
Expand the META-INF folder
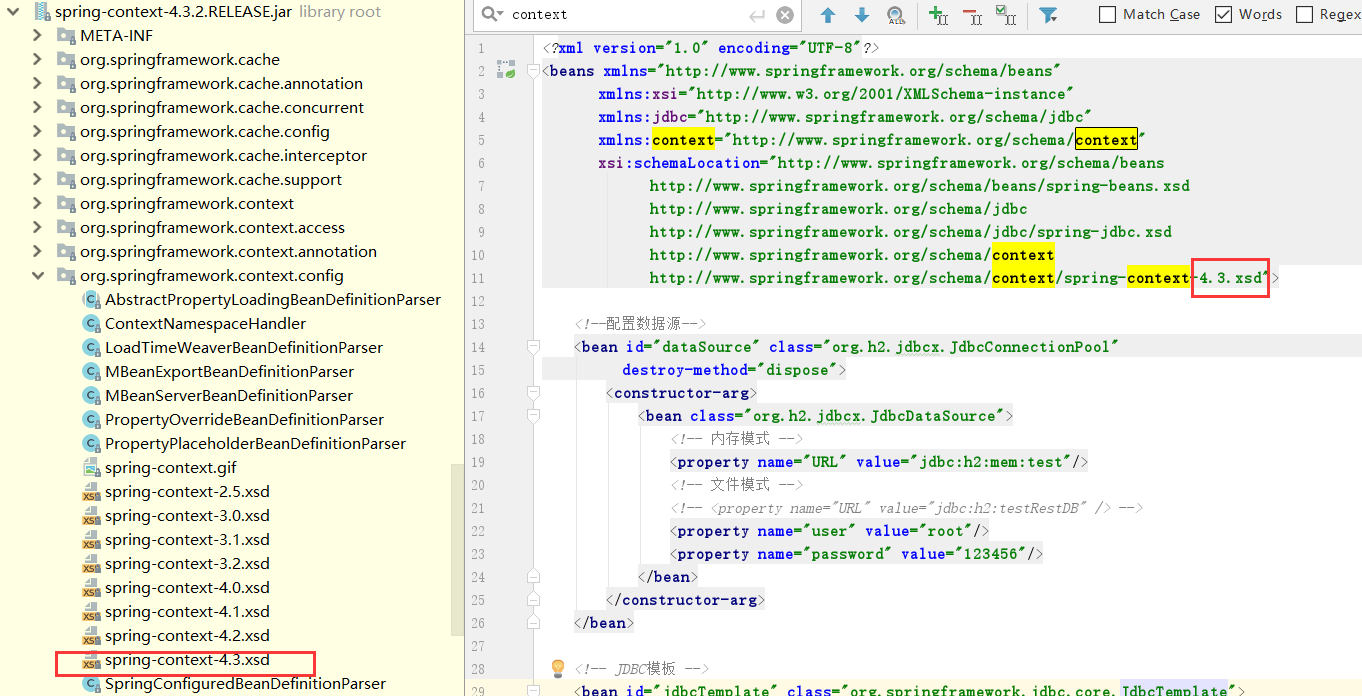[x=38, y=36]
